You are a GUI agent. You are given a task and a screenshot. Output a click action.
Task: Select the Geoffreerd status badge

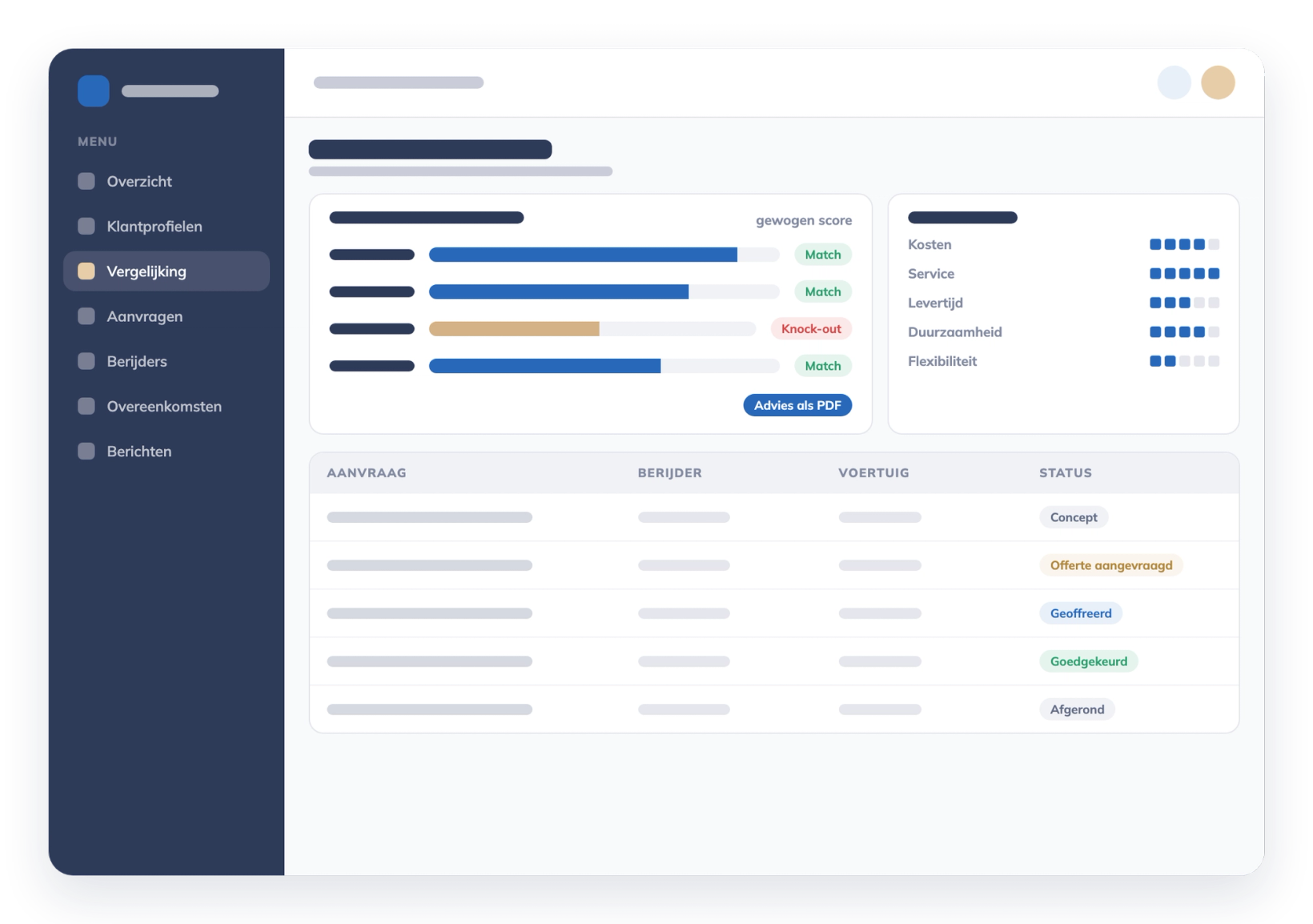1081,613
